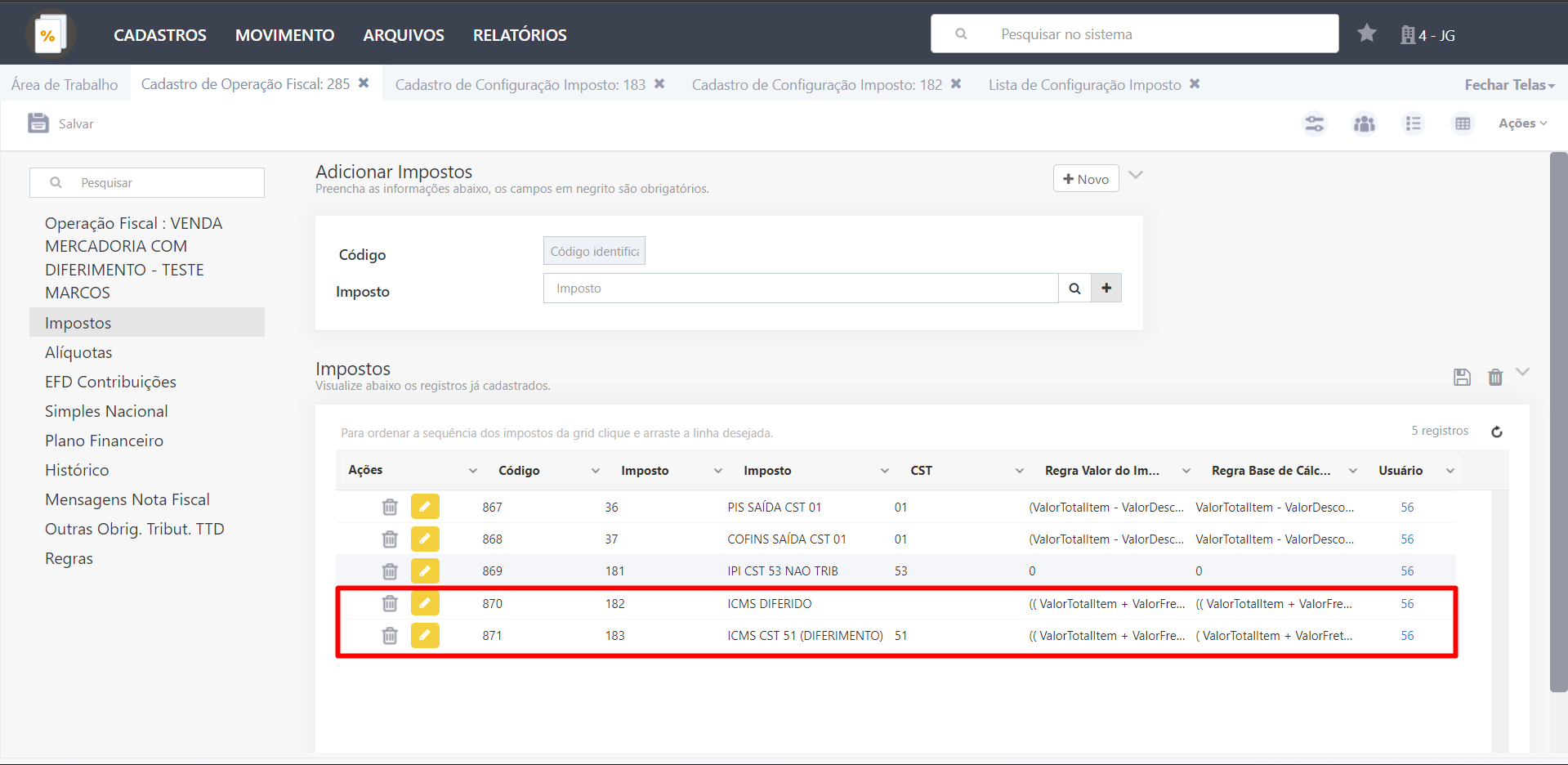Open the CST column header dropdown
Viewport: 1568px width, 765px height.
[x=1020, y=471]
